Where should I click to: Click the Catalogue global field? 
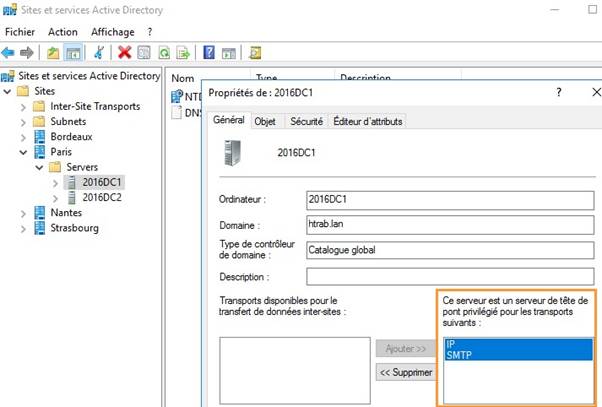[450, 250]
